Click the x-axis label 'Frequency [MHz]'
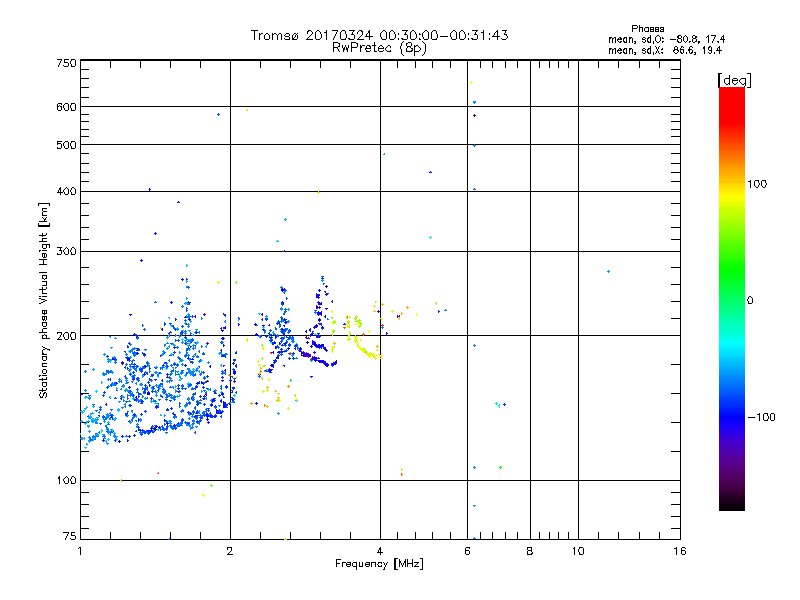Image resolution: width=800 pixels, height=600 pixels. pos(379,564)
